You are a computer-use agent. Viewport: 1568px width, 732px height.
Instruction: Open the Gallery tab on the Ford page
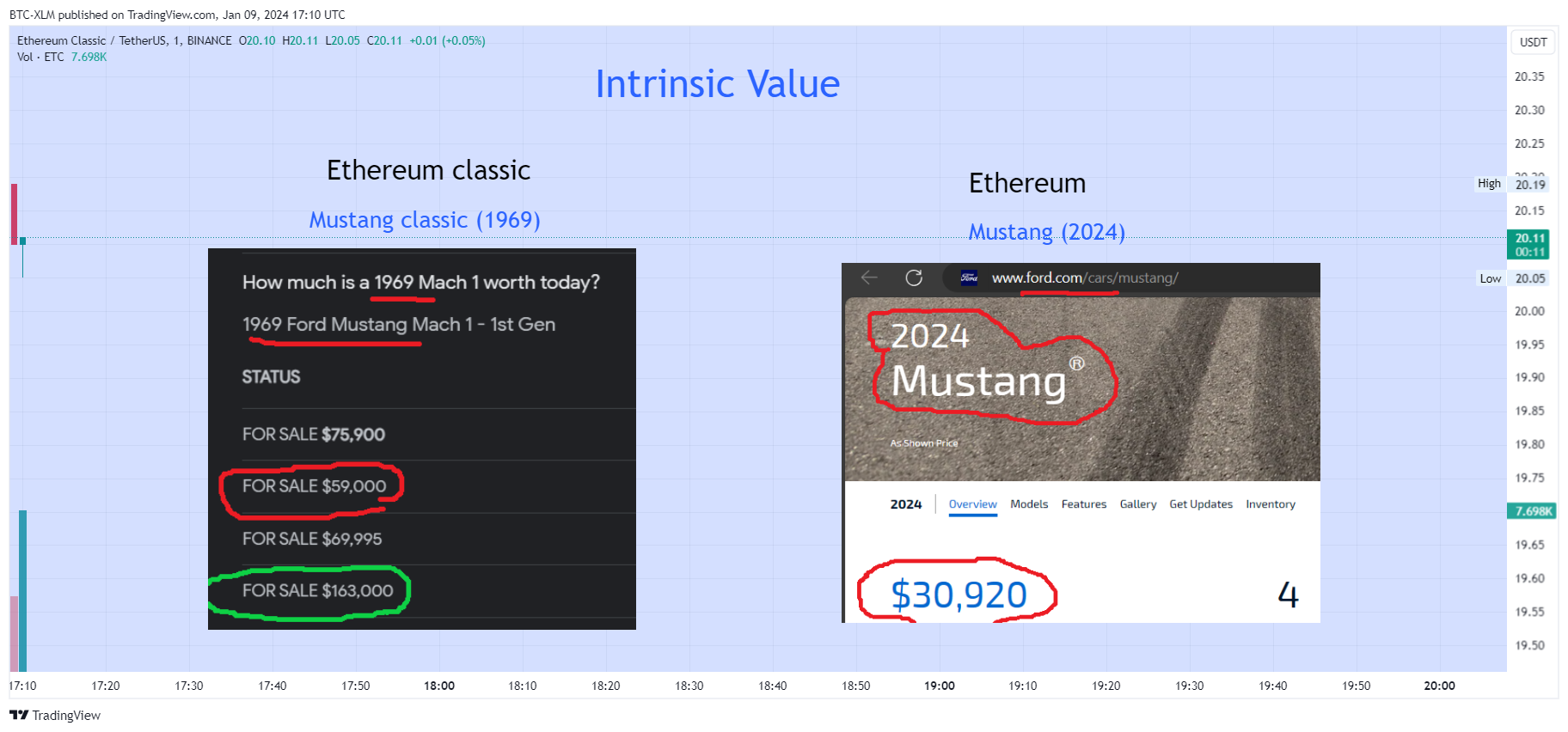tap(1137, 504)
